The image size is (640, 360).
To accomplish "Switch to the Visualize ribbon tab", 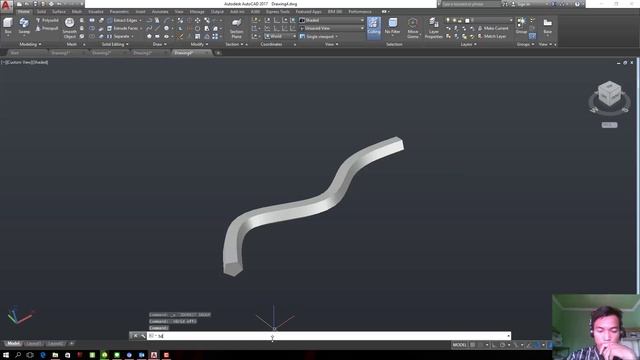I will pos(96,12).
